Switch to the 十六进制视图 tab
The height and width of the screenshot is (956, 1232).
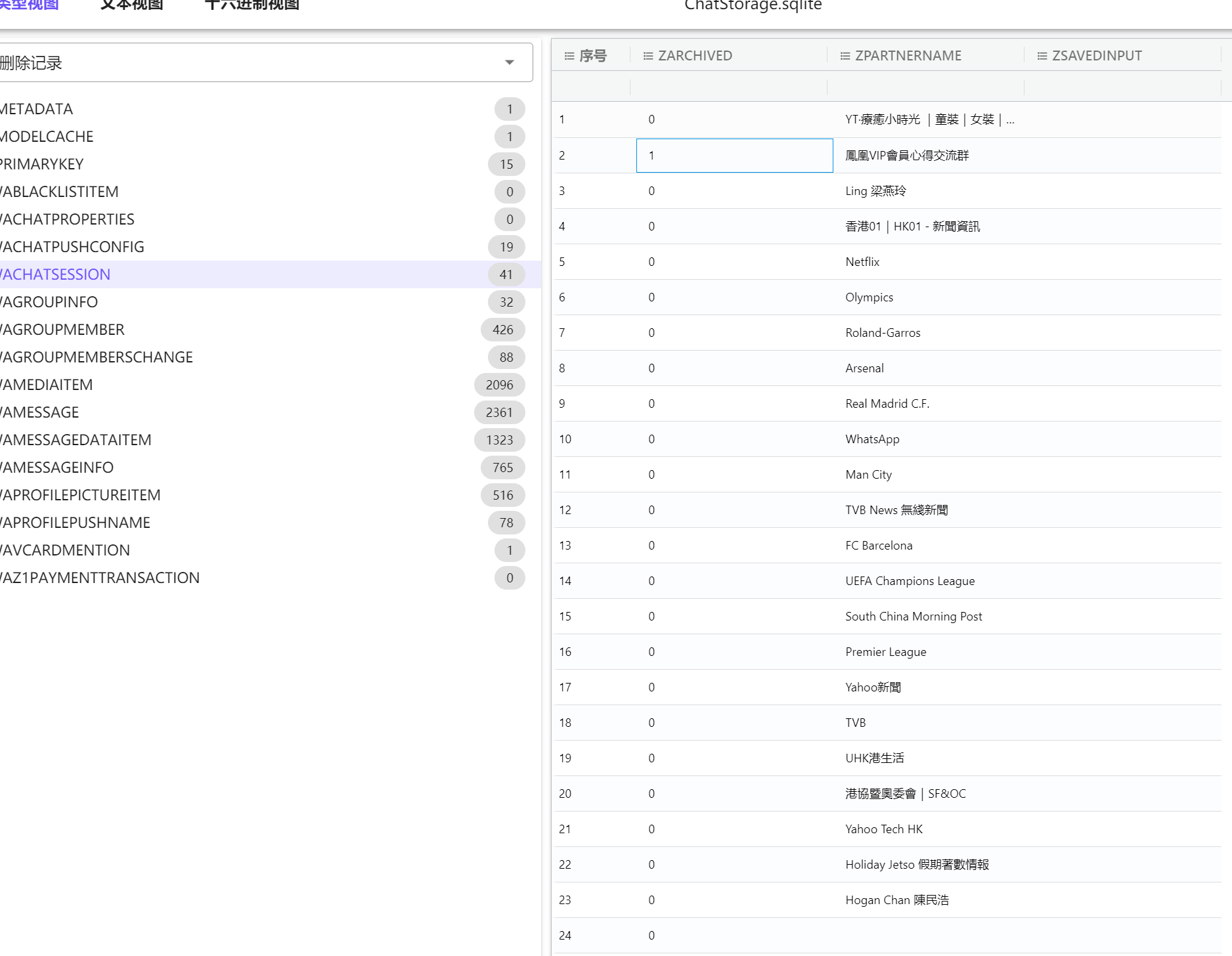(x=253, y=5)
